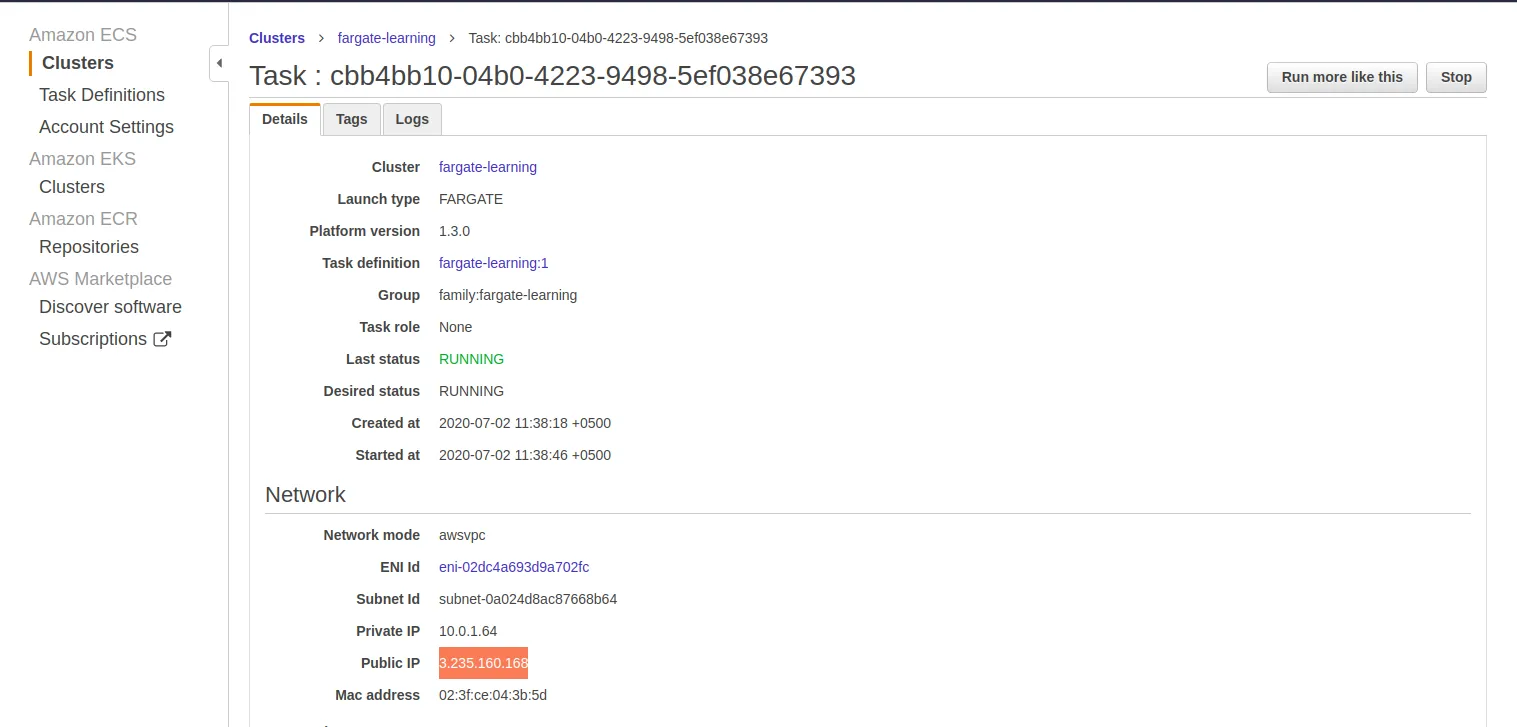Screen dimensions: 1517x727
Task: Collapse the sidebar with the arrow handle
Action: click(219, 64)
